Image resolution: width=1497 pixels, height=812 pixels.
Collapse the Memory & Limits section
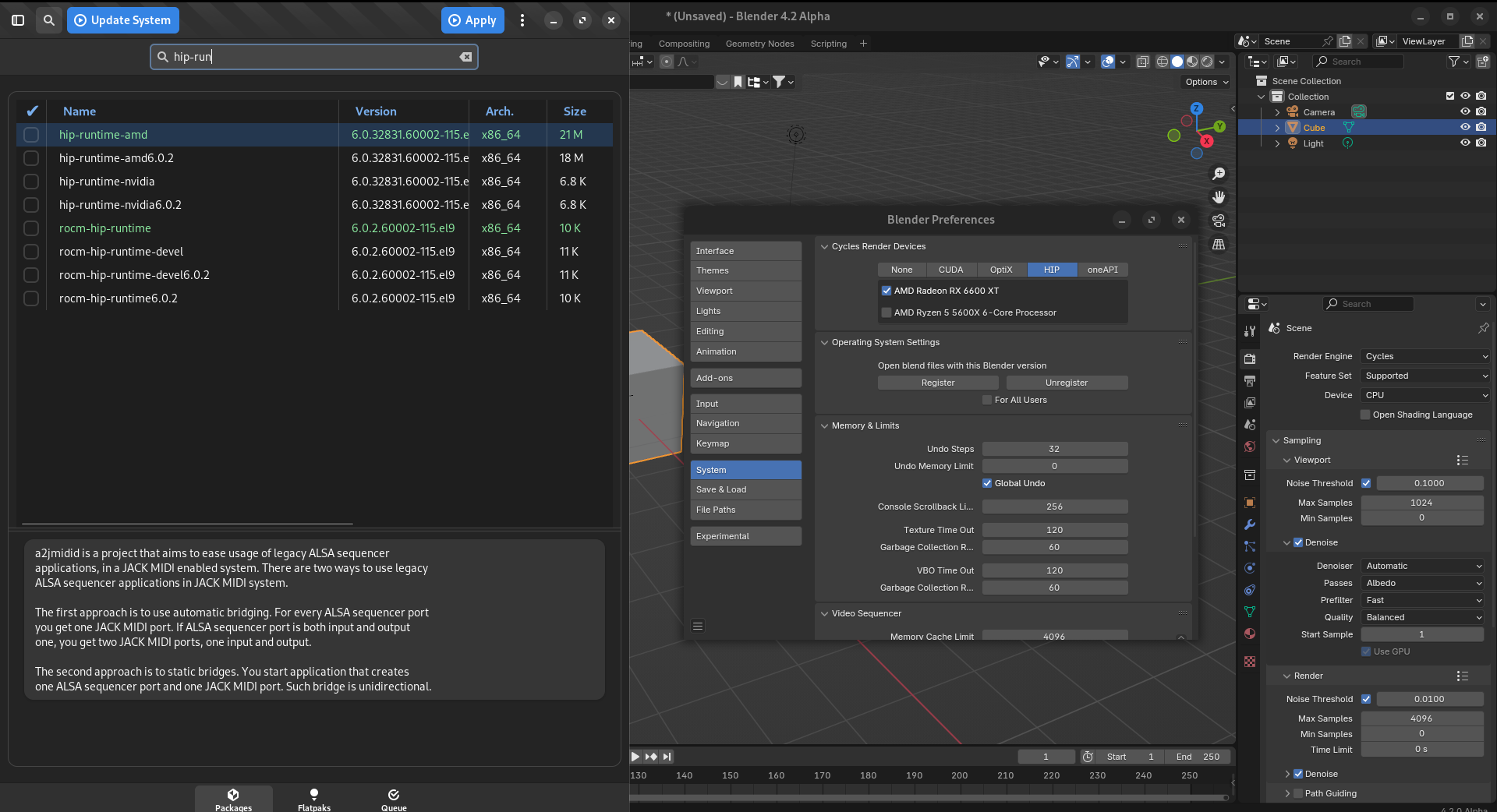(x=825, y=425)
